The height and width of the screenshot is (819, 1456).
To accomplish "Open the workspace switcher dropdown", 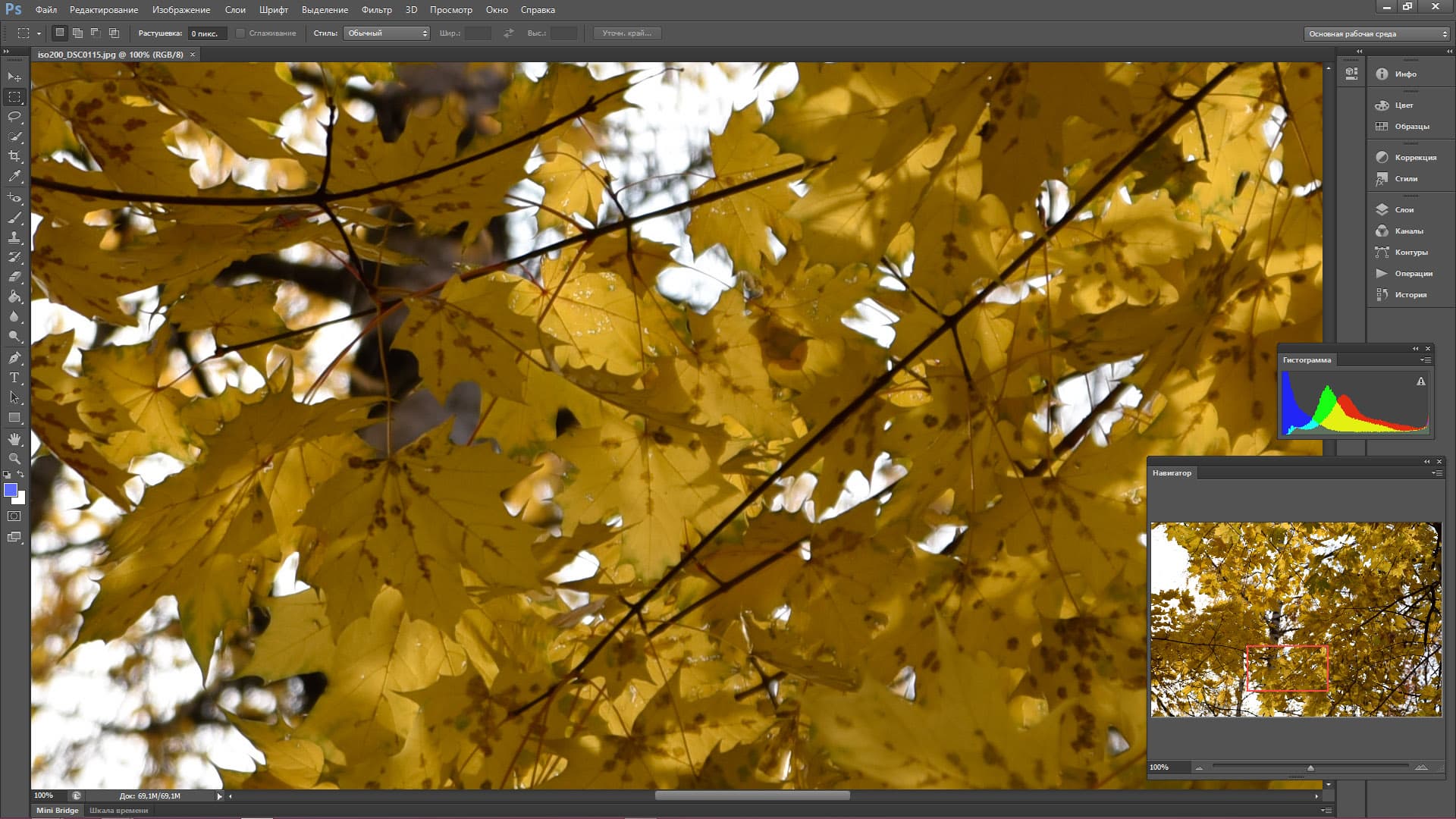I will [x=1377, y=34].
